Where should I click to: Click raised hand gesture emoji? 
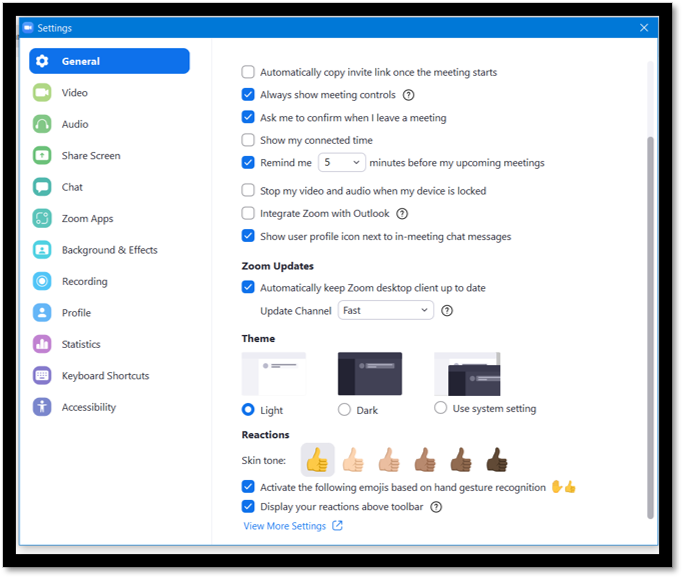coord(557,487)
